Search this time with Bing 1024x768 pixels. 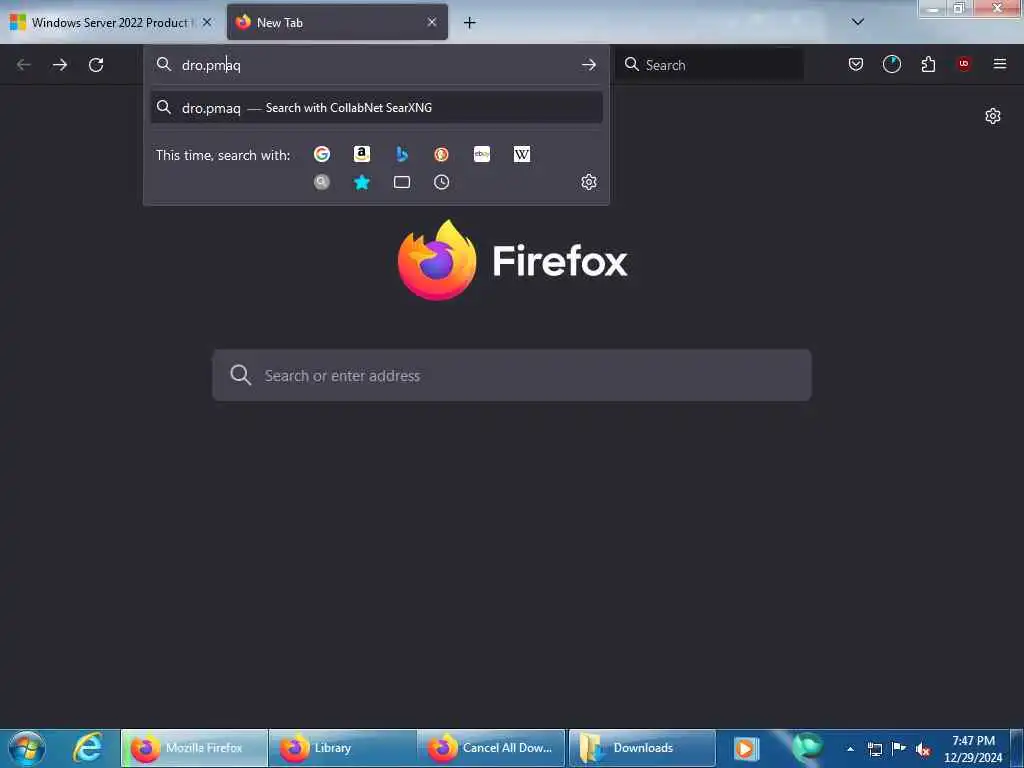tap(402, 154)
